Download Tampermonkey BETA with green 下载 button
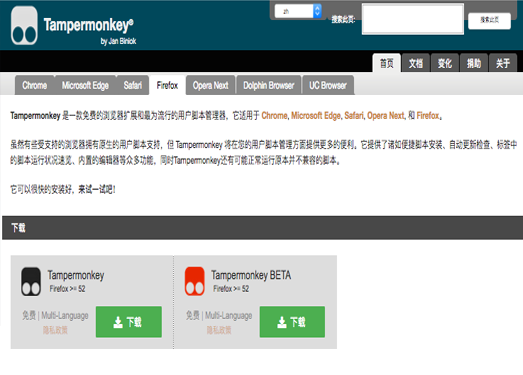This screenshot has height=375, width=523. 292,322
